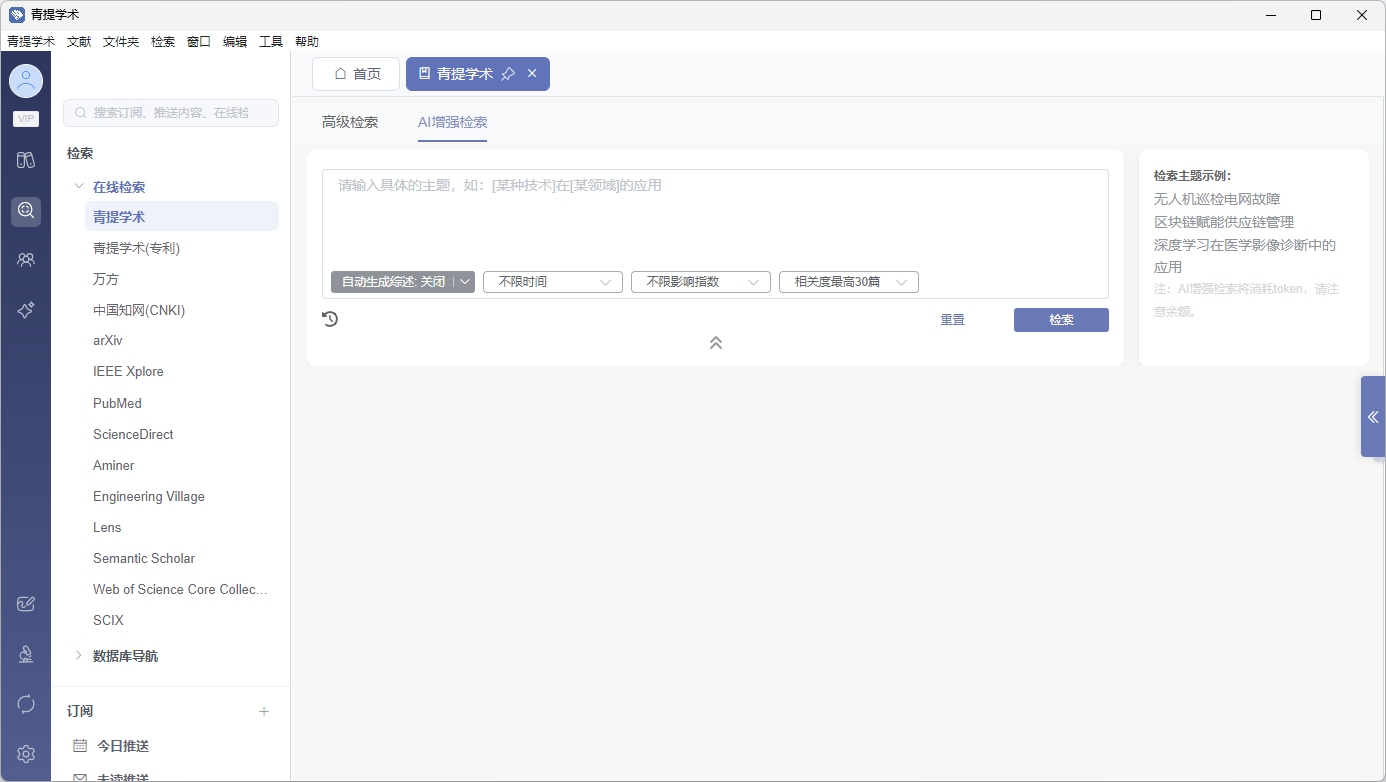This screenshot has width=1386, height=782.
Task: Select the magnifier search sidebar icon
Action: point(26,211)
